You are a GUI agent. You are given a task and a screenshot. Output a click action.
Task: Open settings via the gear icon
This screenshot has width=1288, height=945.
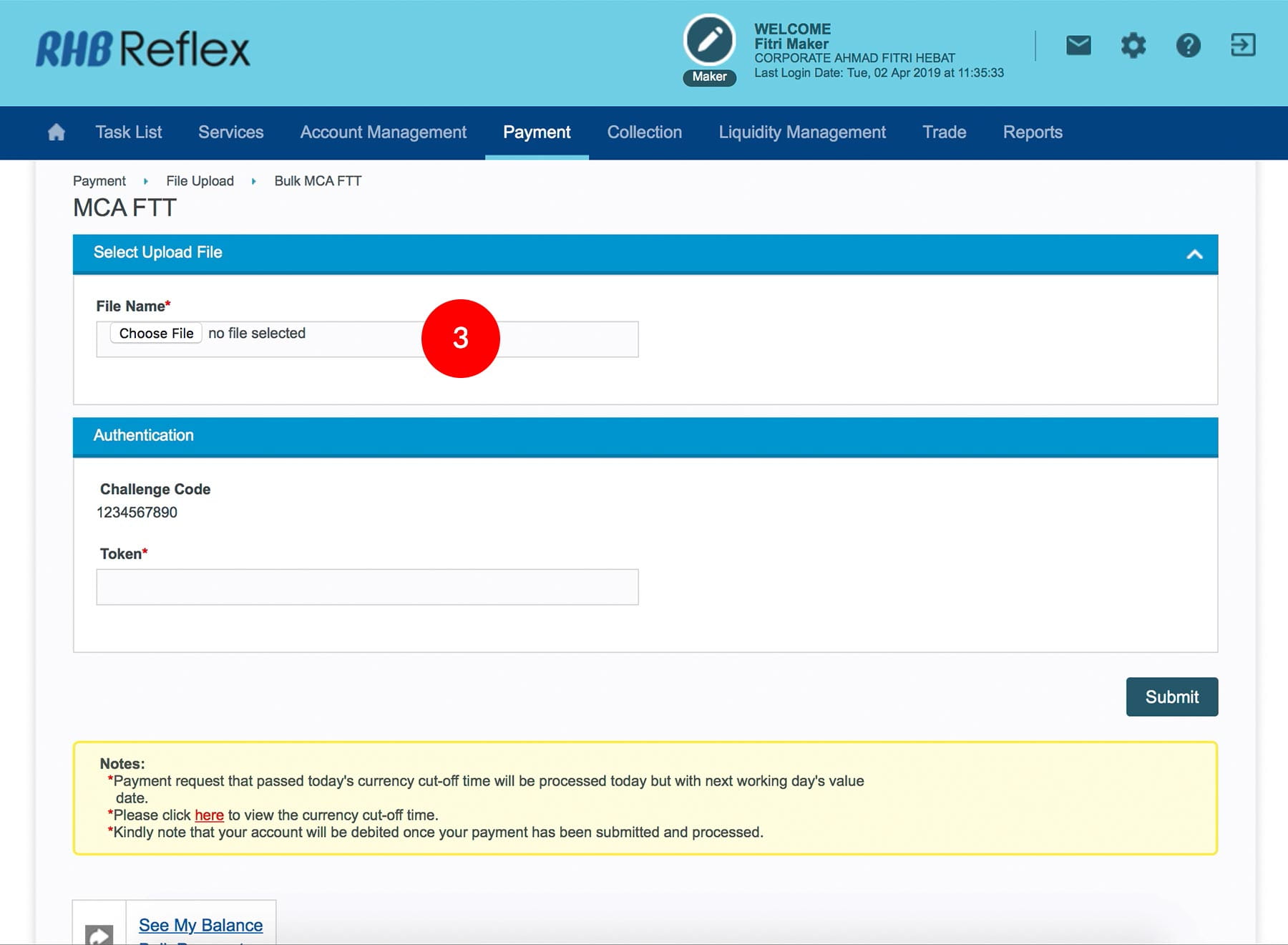1133,46
